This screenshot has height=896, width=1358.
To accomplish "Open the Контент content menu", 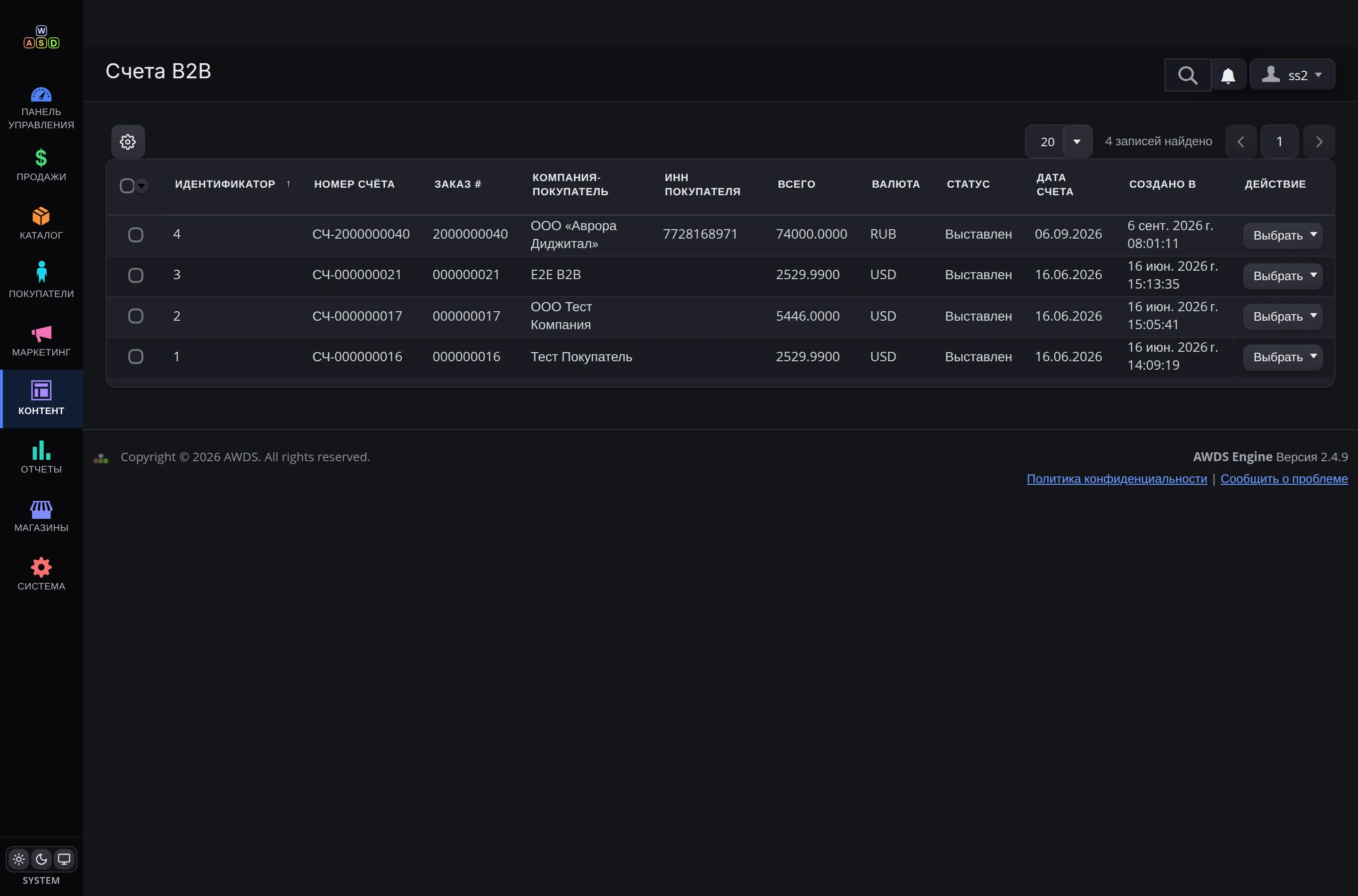I will point(41,399).
